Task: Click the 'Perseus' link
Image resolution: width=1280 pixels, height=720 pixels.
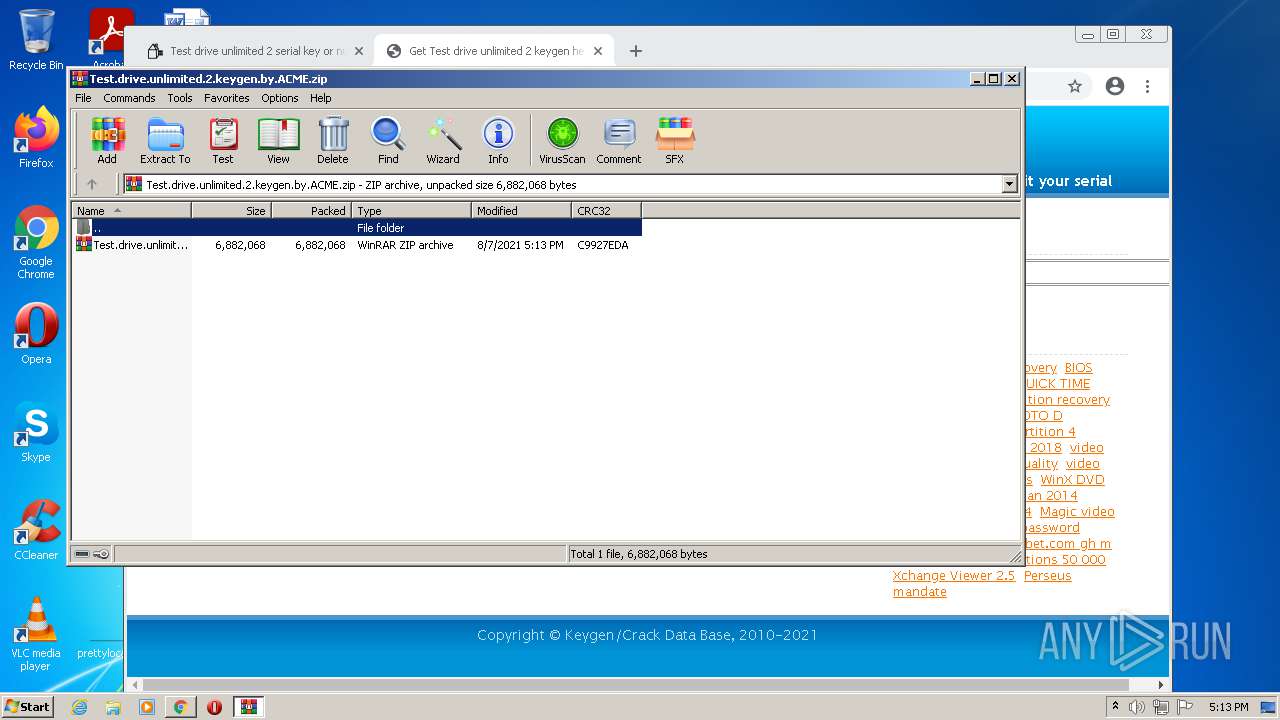Action: pyautogui.click(x=1047, y=576)
